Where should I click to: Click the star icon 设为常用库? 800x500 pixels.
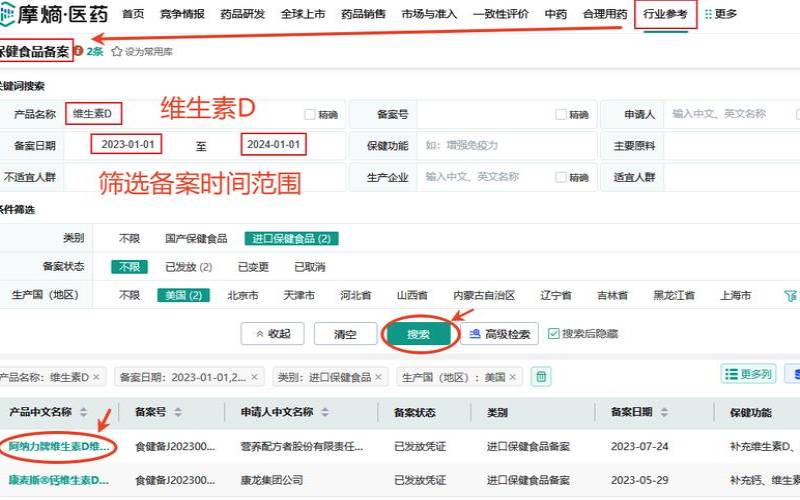pyautogui.click(x=117, y=52)
